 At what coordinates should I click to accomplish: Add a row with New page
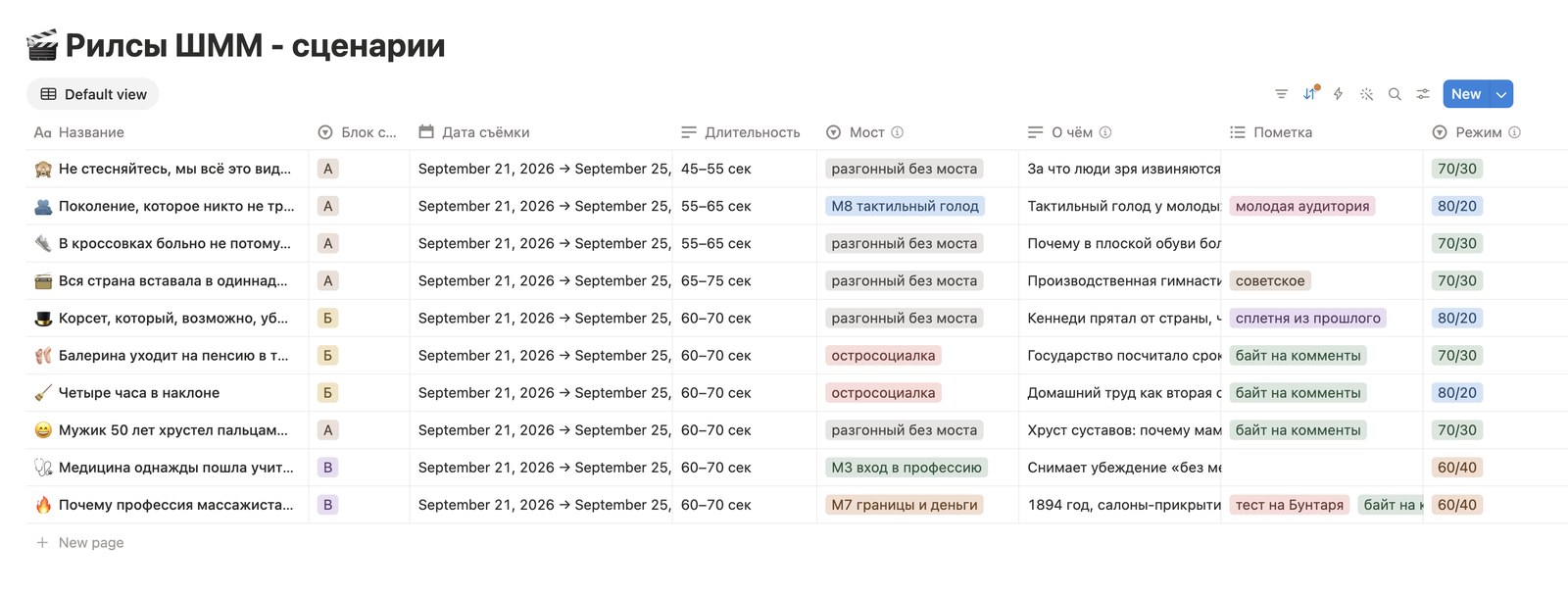coord(80,542)
